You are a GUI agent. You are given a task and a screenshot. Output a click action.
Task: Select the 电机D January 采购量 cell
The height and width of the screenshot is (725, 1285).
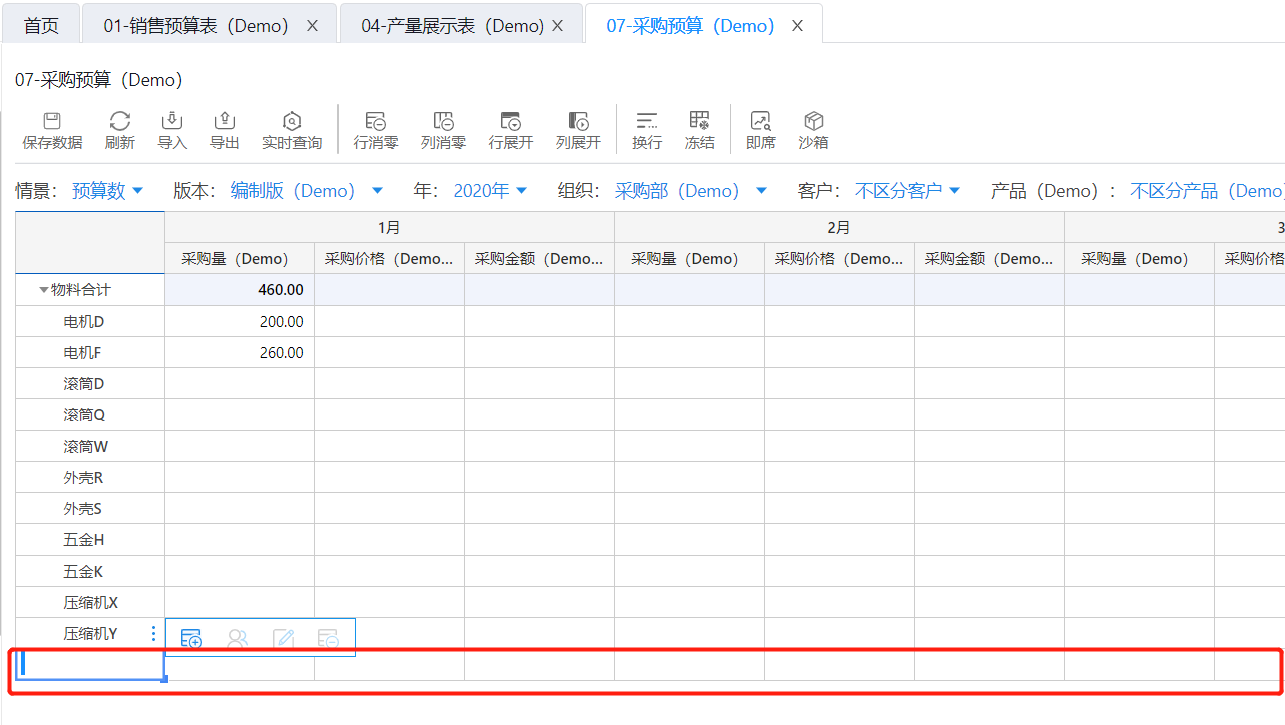[x=239, y=322]
